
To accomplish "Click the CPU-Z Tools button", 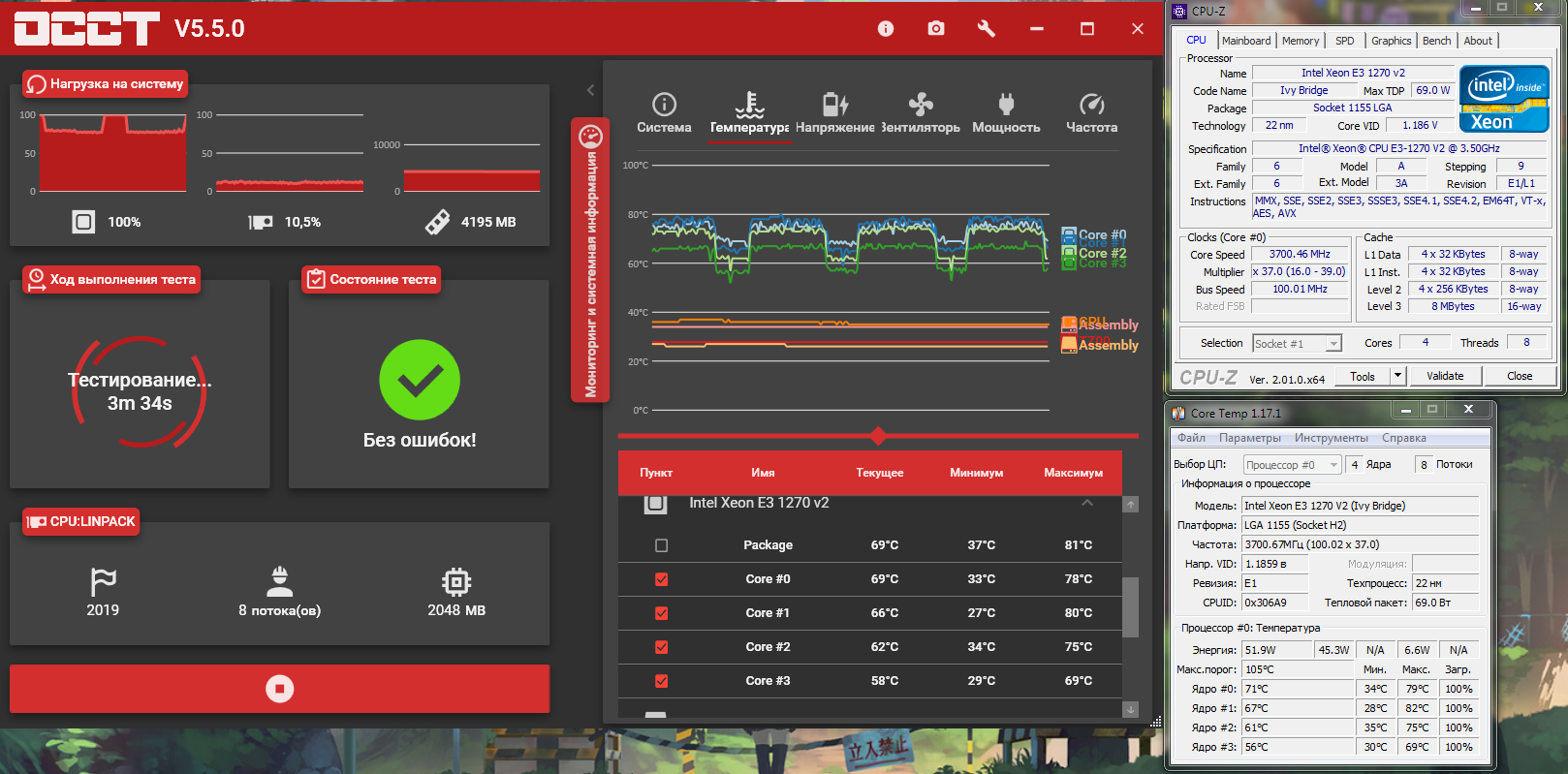I will 1363,376.
